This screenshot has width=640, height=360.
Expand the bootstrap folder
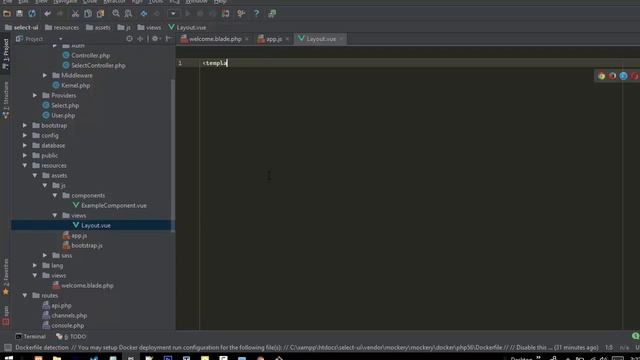[x=25, y=125]
